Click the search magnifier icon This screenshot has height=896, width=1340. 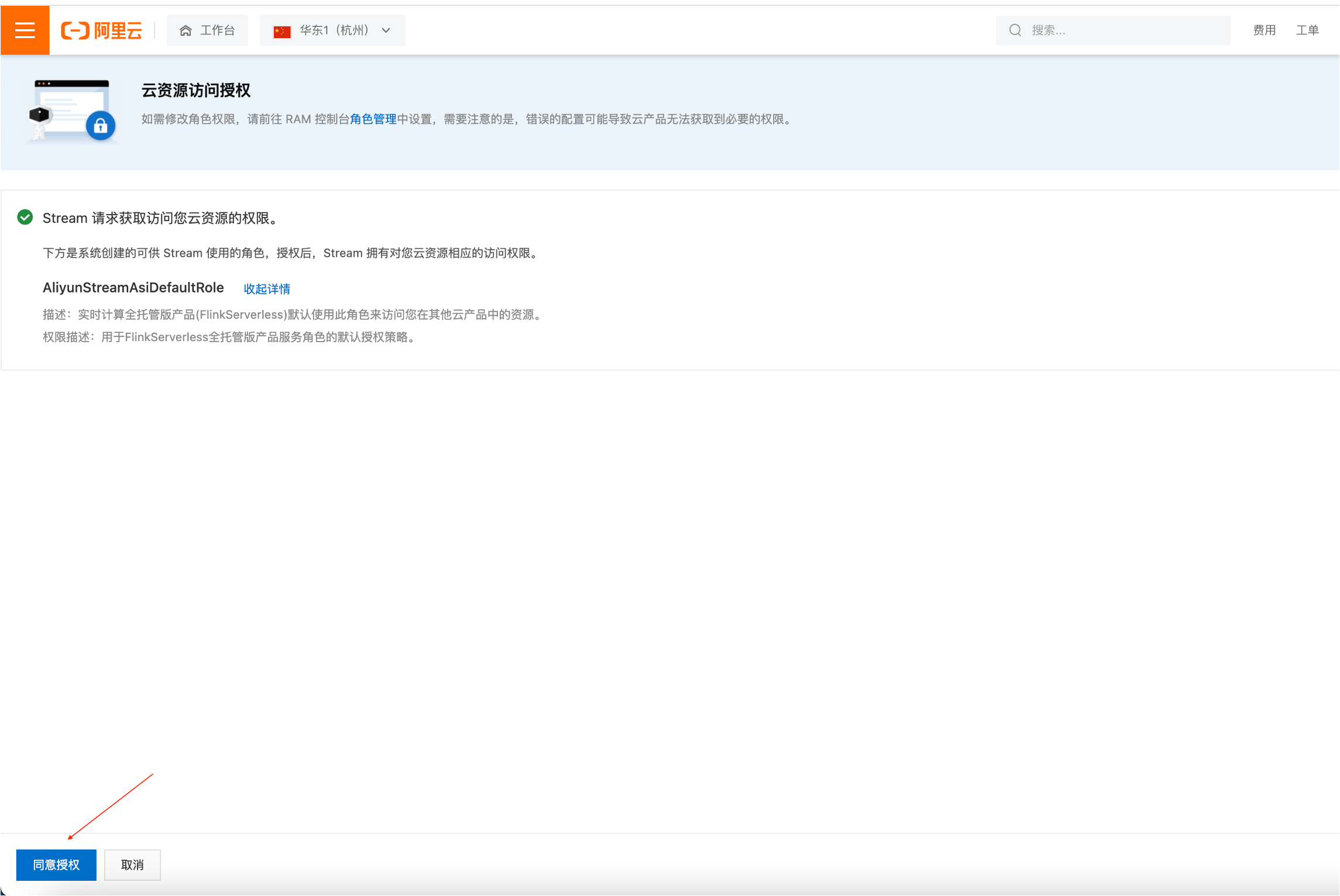(x=1015, y=30)
